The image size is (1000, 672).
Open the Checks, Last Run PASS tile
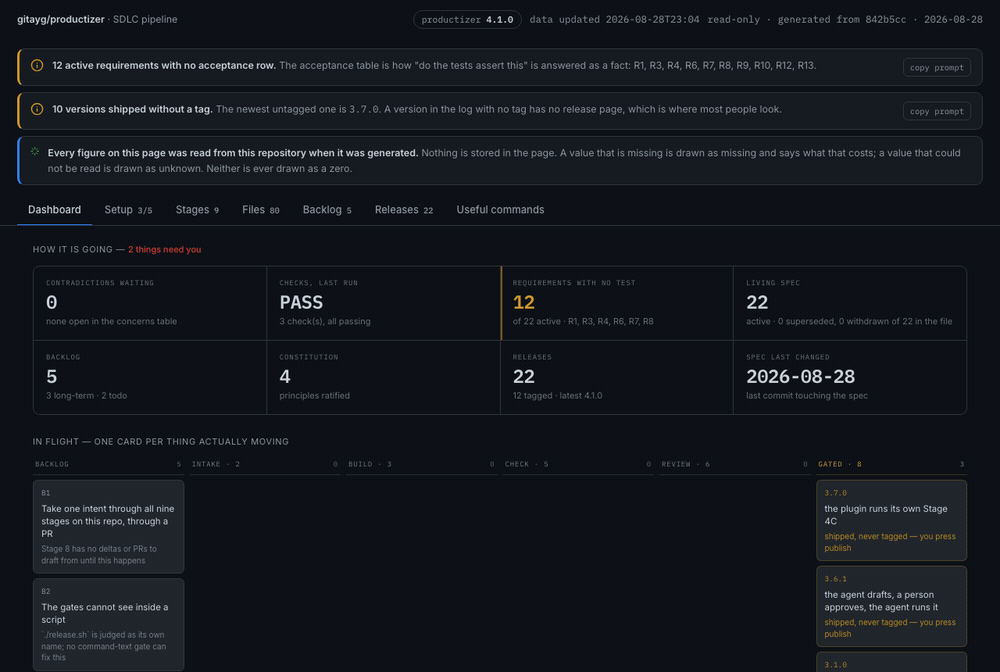pyautogui.click(x=383, y=303)
